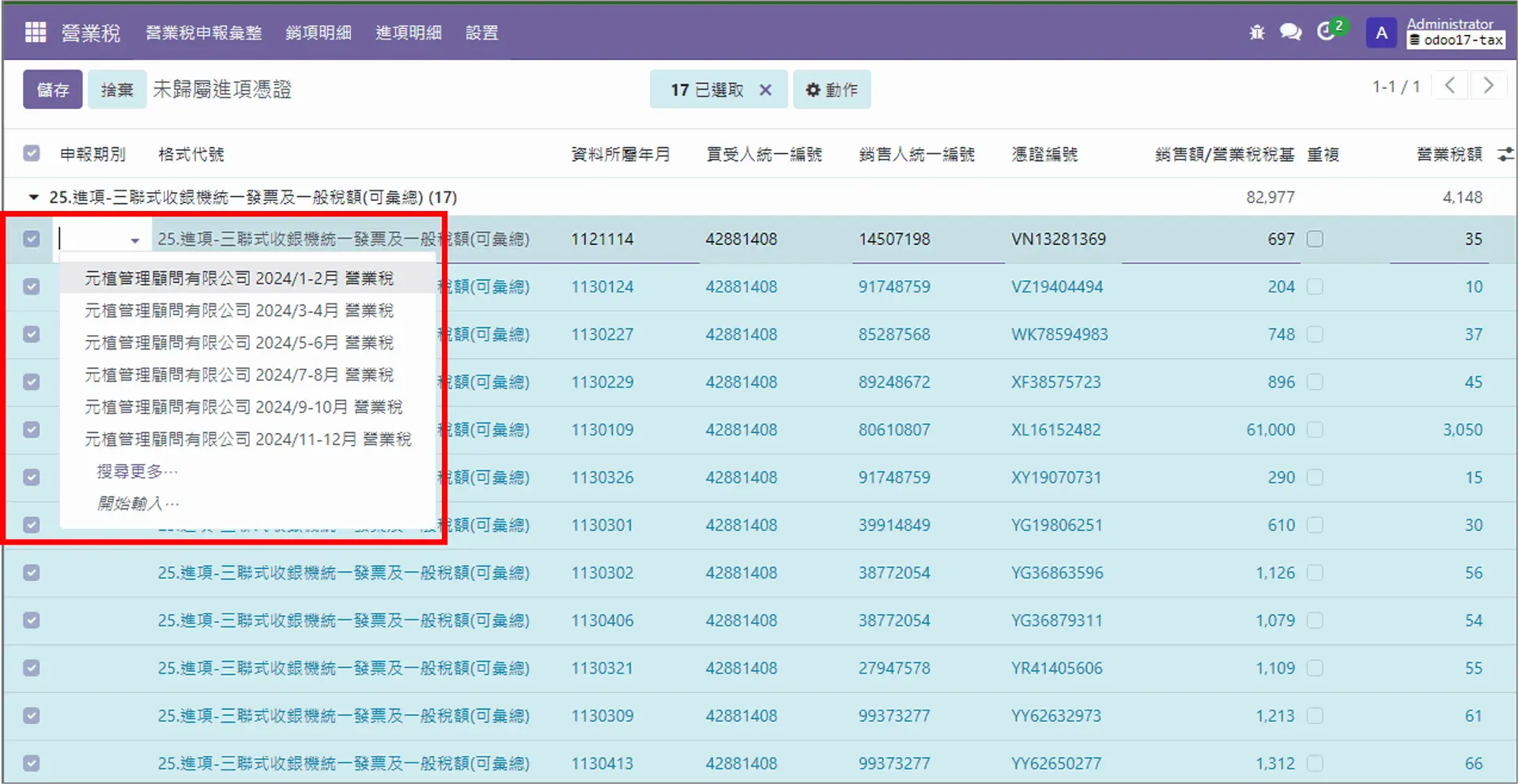The height and width of the screenshot is (784, 1518).
Task: Click seller ID 85287568 cell
Action: coord(894,334)
